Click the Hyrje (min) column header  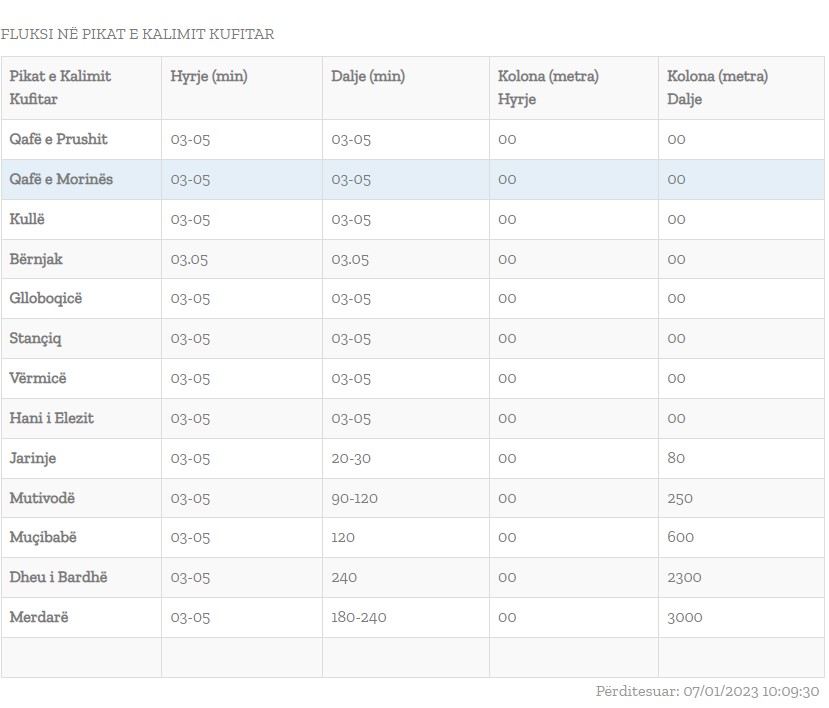coord(209,76)
